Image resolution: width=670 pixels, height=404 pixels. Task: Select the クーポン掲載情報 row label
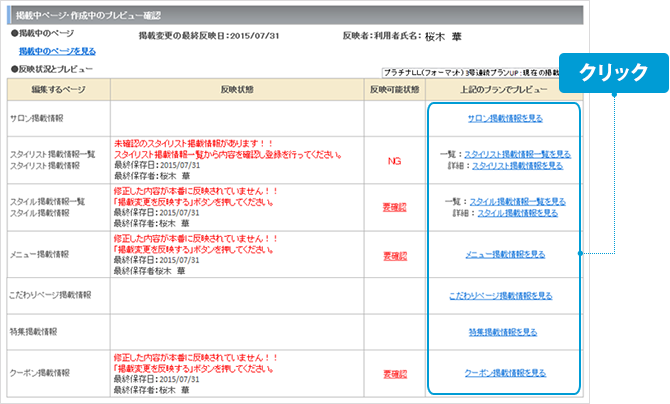pyautogui.click(x=40, y=373)
